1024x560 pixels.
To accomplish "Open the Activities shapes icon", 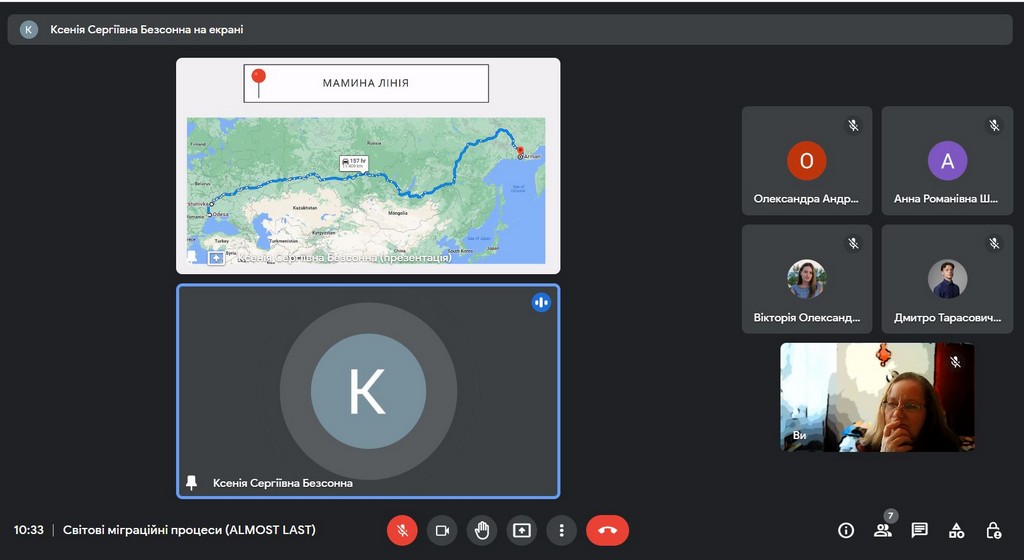I will coord(956,530).
